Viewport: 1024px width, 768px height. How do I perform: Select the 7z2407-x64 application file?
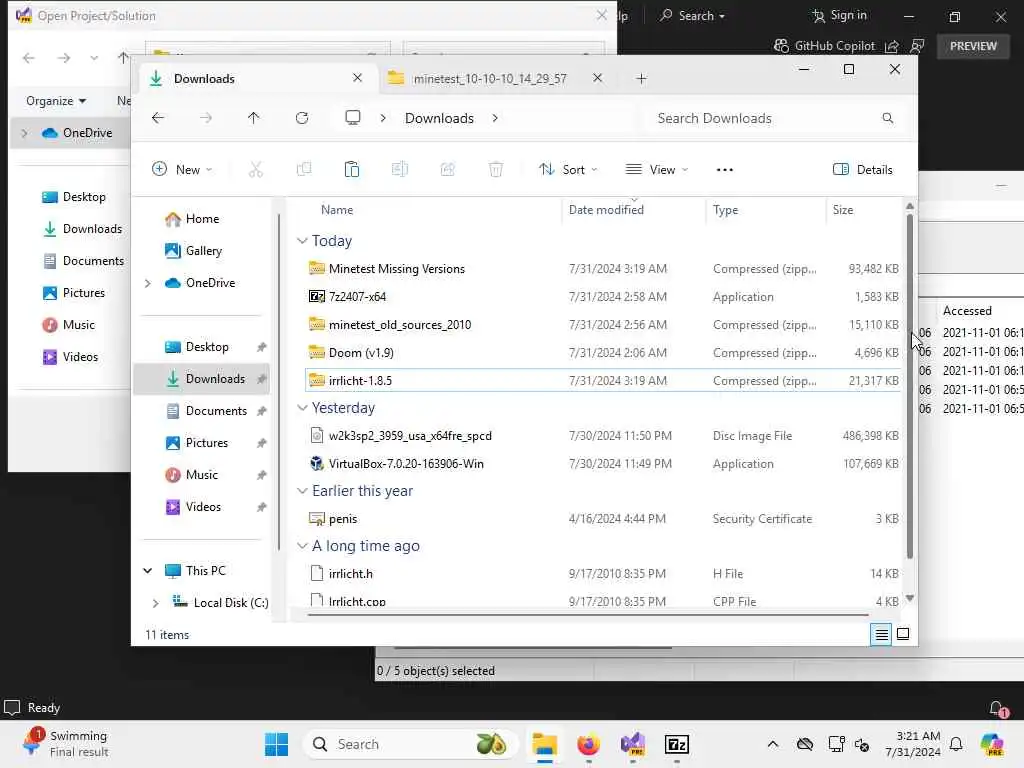(x=603, y=297)
